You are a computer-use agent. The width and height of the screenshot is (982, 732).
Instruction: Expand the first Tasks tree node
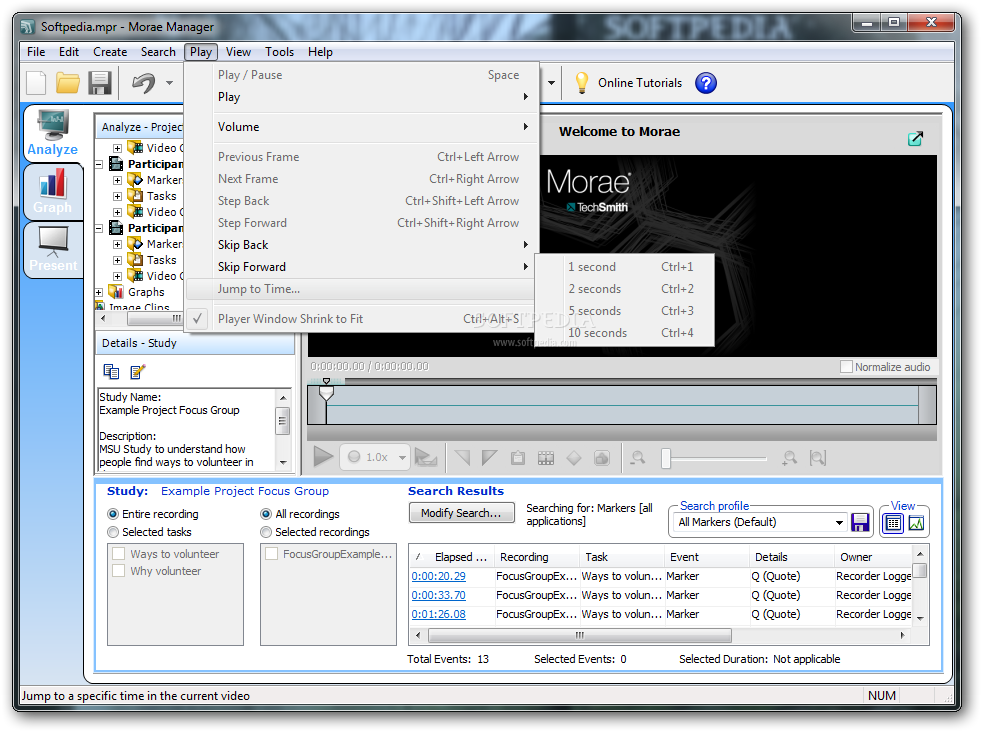(117, 196)
